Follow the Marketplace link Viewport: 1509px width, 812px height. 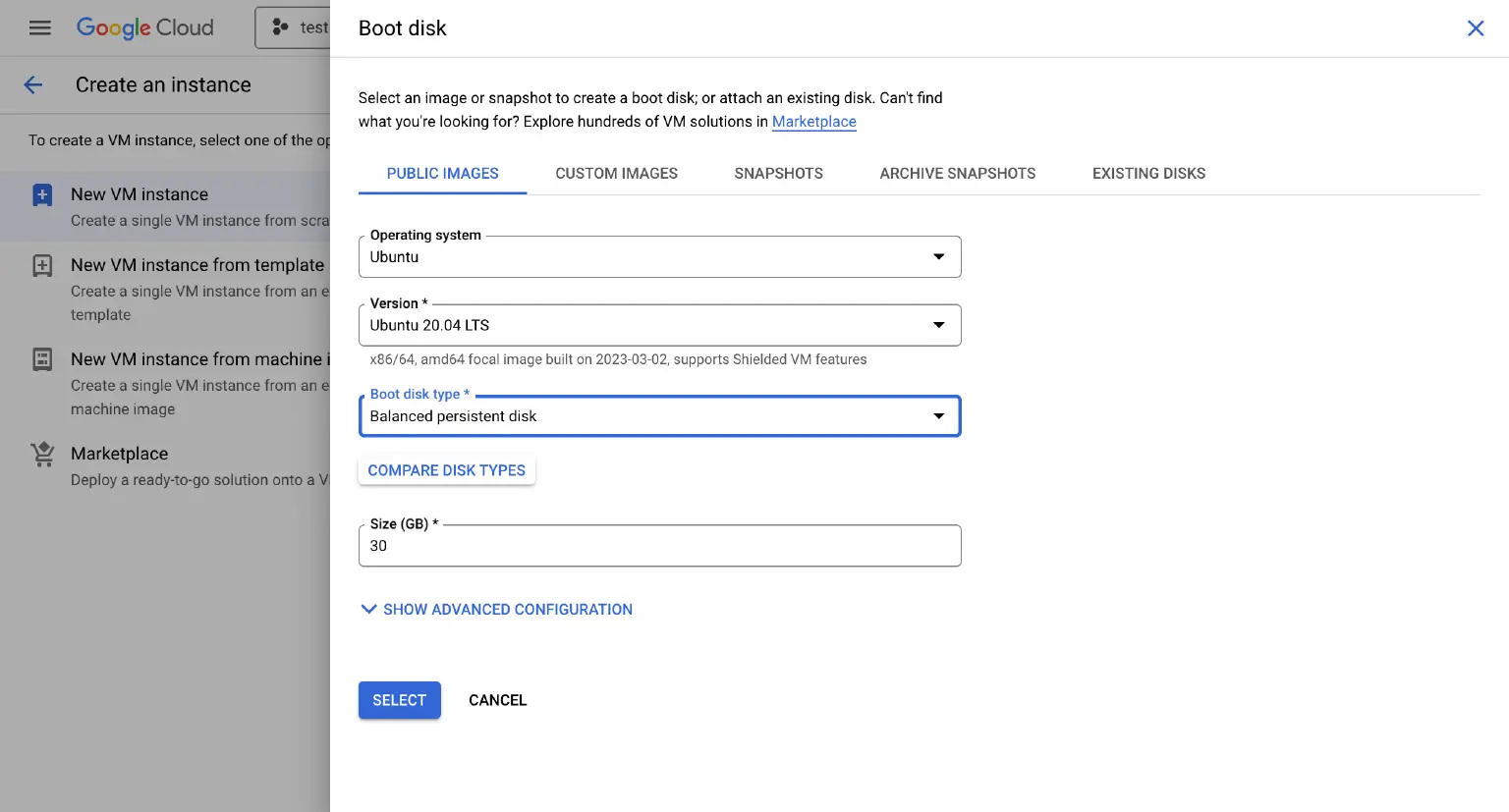tap(813, 122)
